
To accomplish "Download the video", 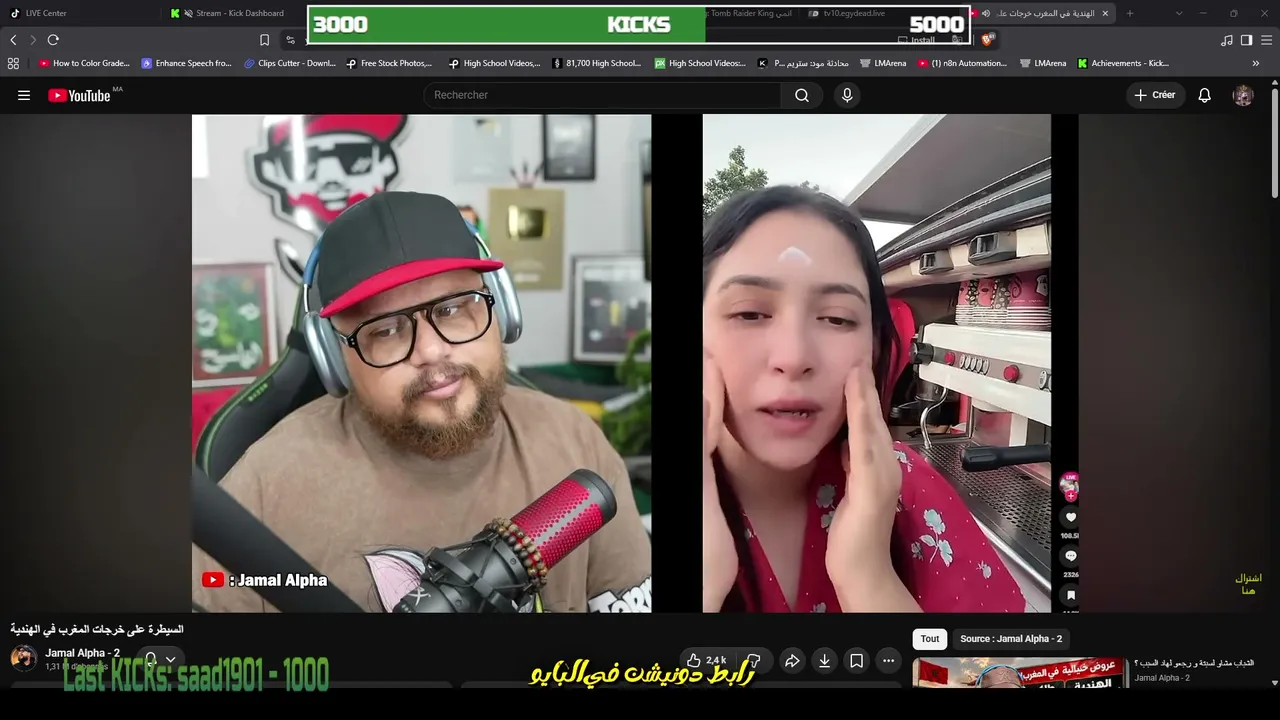I will pos(824,661).
